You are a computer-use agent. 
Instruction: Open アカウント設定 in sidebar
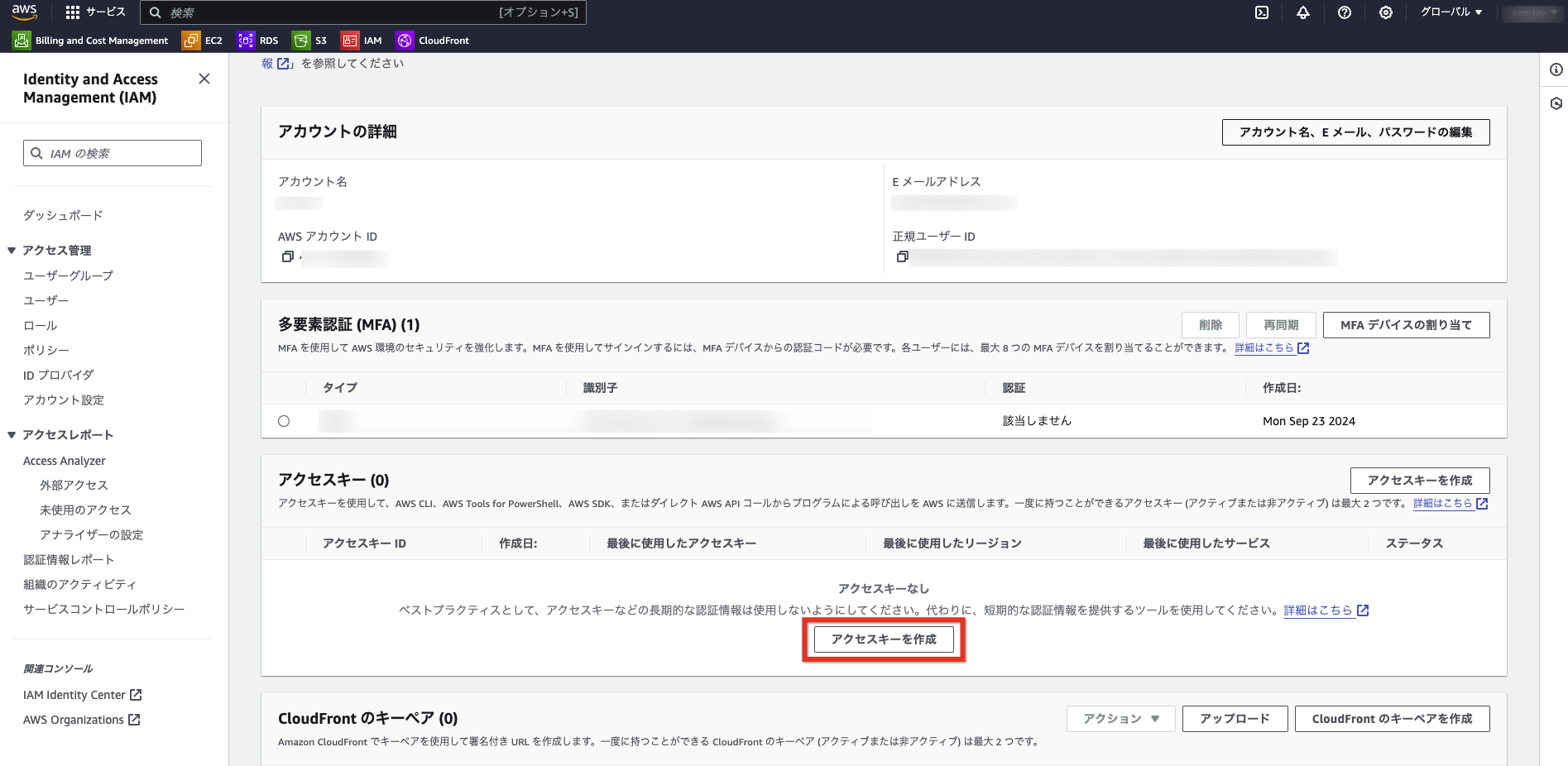tap(64, 400)
